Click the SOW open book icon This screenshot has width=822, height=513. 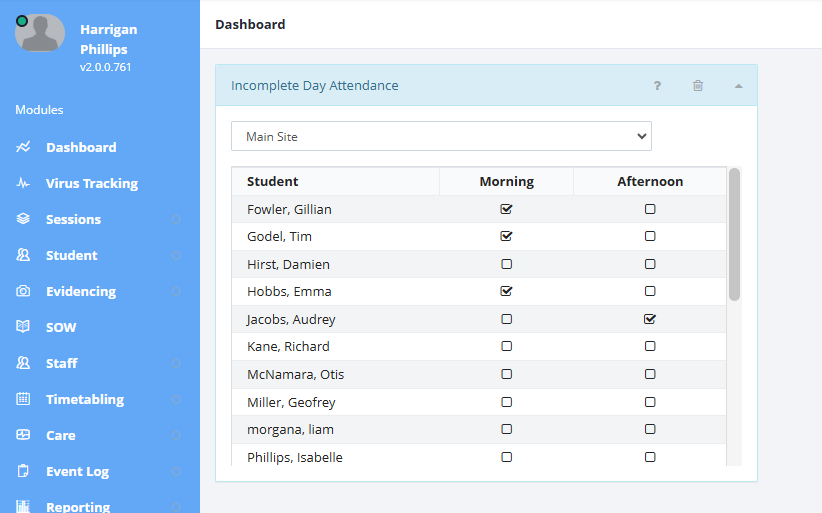point(23,327)
